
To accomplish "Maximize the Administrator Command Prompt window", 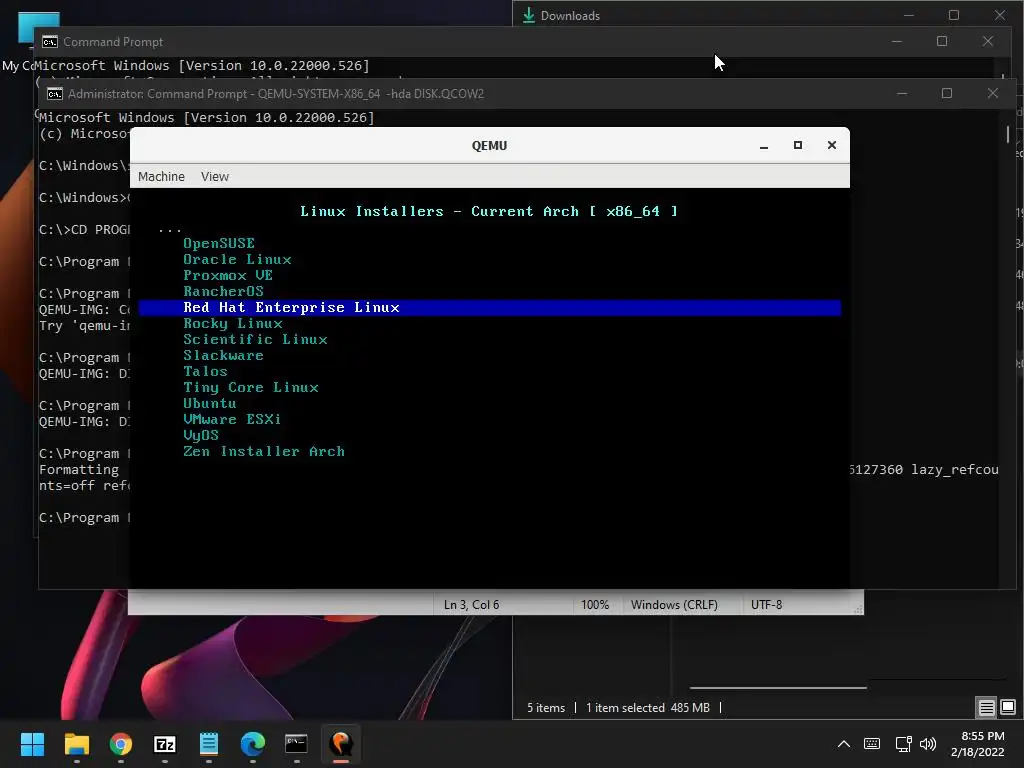I will pyautogui.click(x=946, y=93).
